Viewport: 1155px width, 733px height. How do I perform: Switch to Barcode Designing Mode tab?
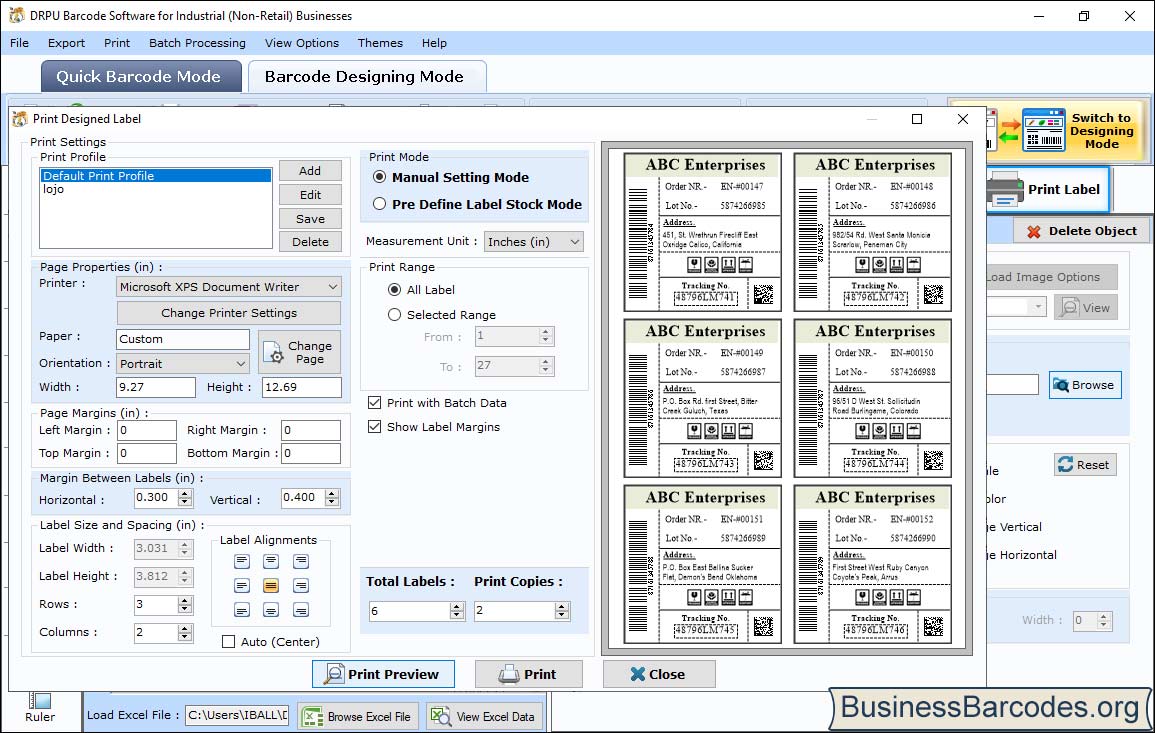[x=367, y=77]
